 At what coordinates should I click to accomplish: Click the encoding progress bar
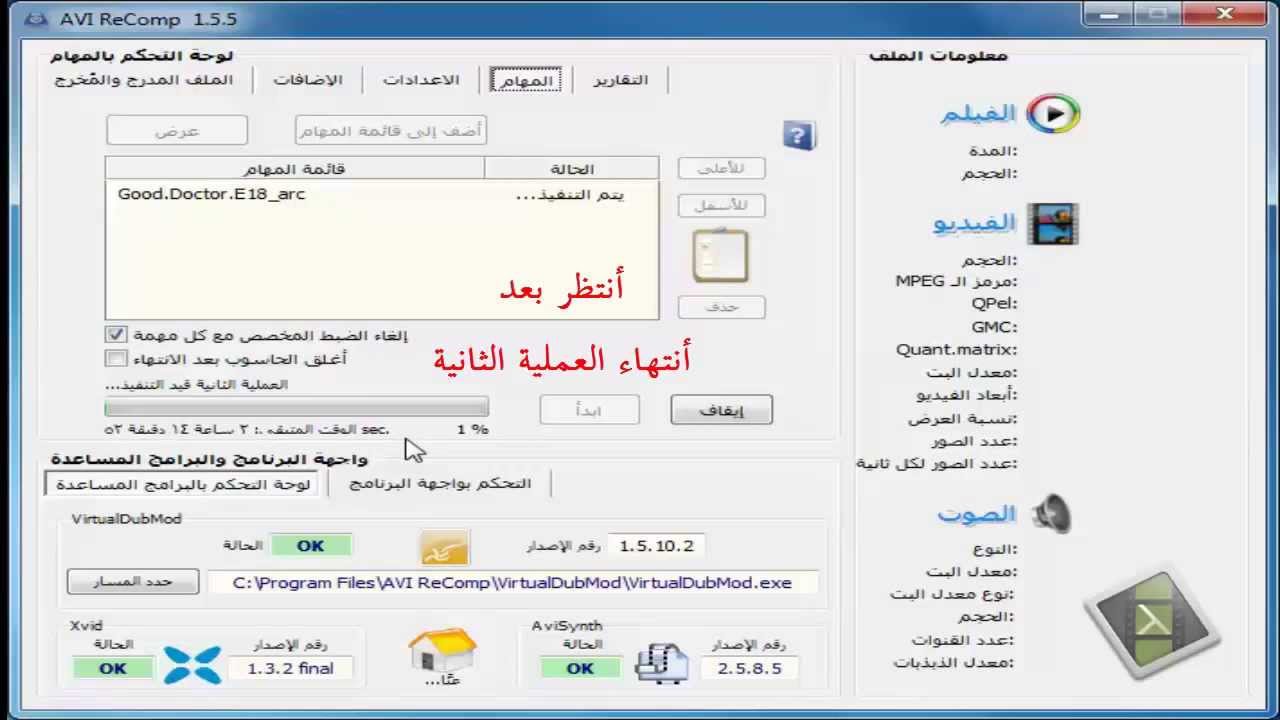click(x=297, y=406)
